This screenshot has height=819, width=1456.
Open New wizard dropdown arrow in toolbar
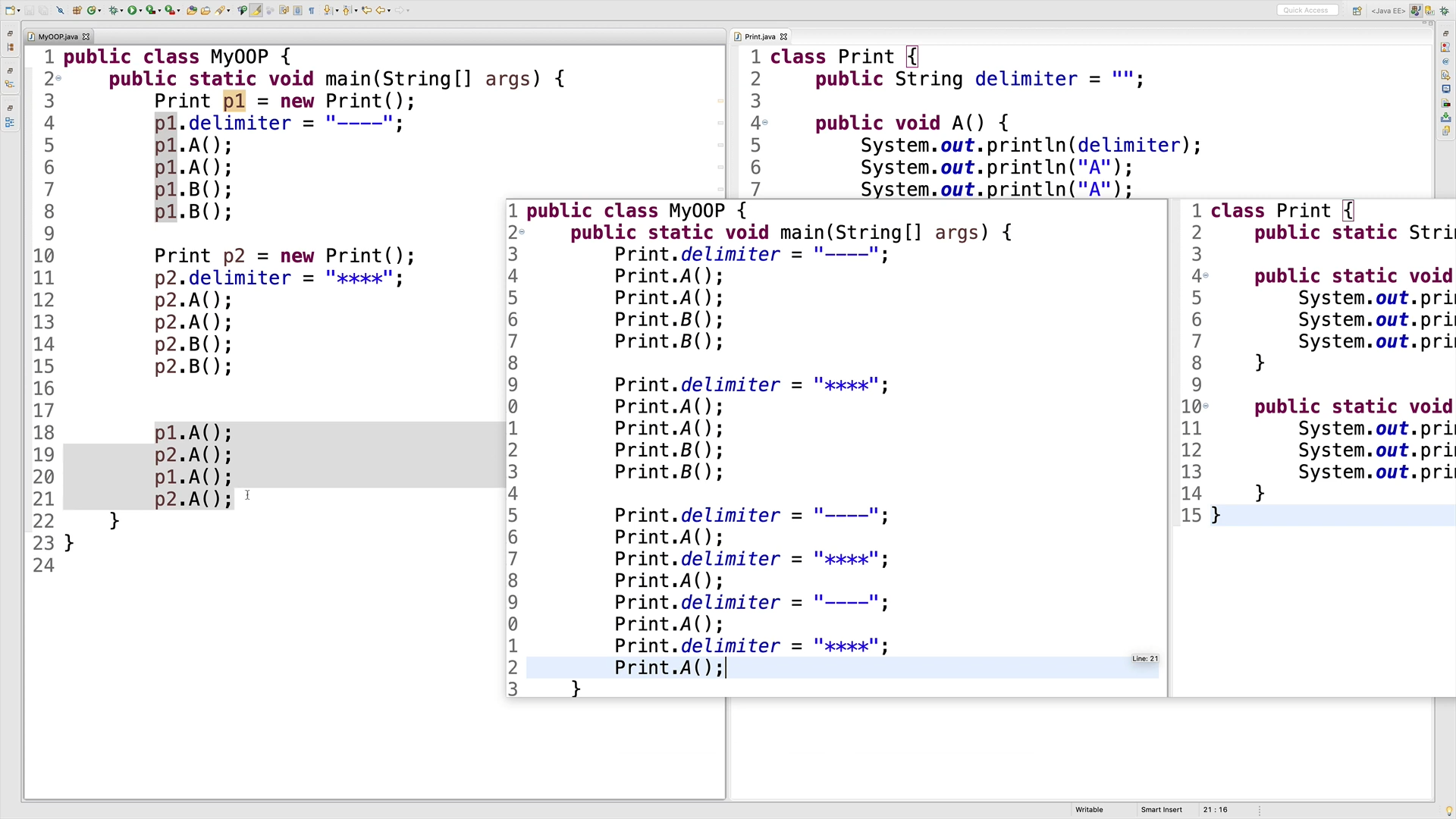19,11
